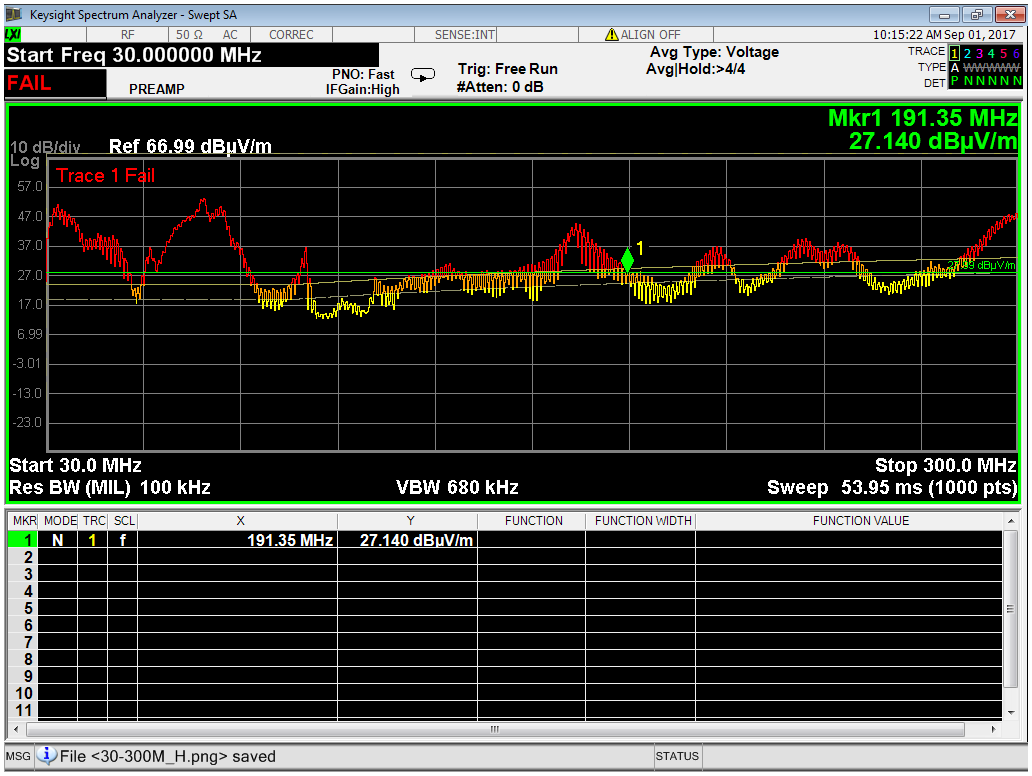Click the Start 30.0 MHz label below graph
The width and height of the screenshot is (1032, 776).
[x=75, y=465]
